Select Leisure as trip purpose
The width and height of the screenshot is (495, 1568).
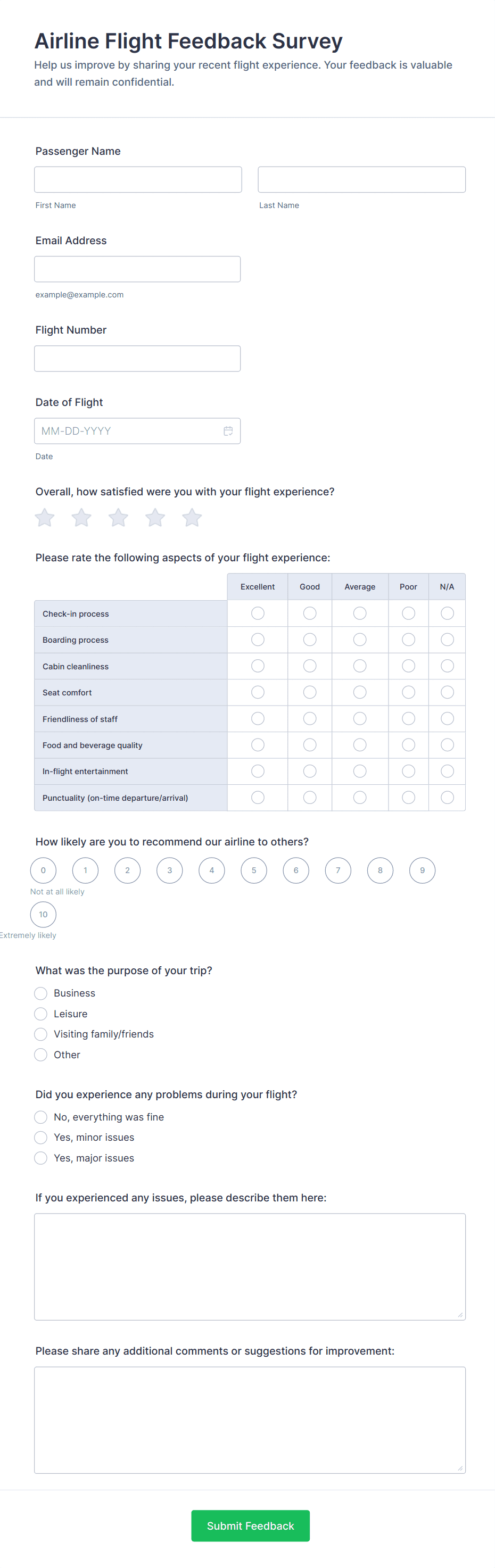41,1014
